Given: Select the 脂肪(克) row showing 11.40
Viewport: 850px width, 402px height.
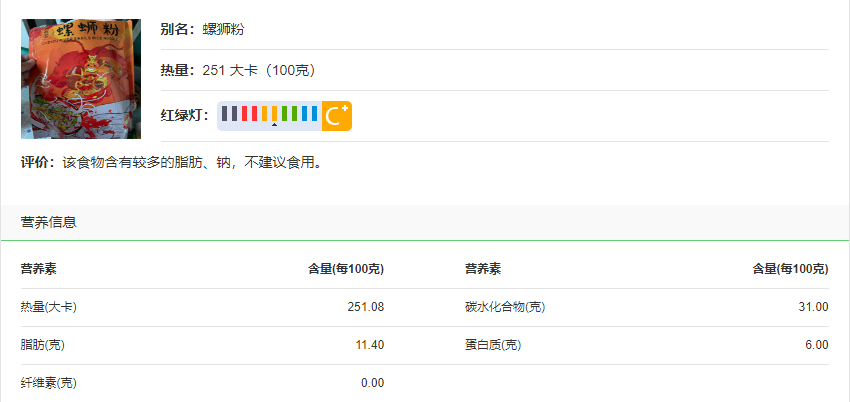Looking at the screenshot, I should pos(203,345).
